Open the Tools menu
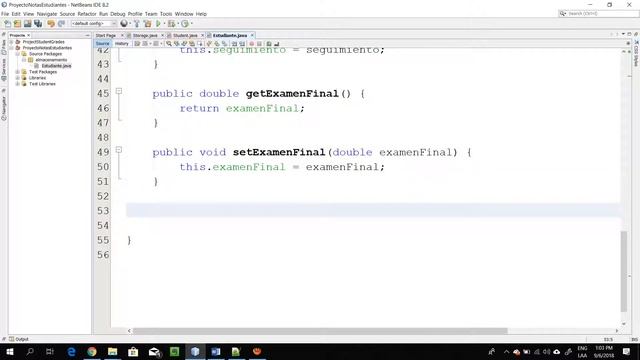Screen dimensions: 640x360 [x=166, y=14]
